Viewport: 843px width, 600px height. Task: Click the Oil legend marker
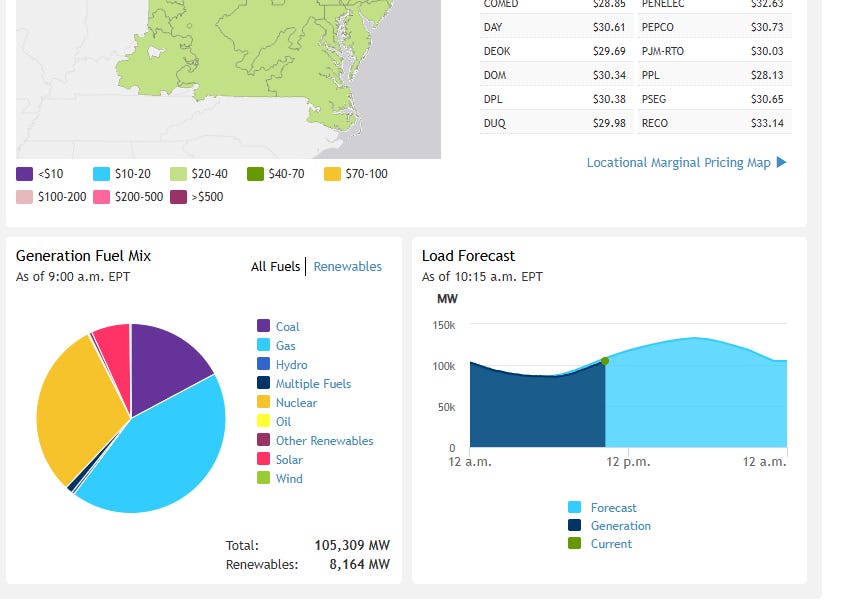pos(263,421)
